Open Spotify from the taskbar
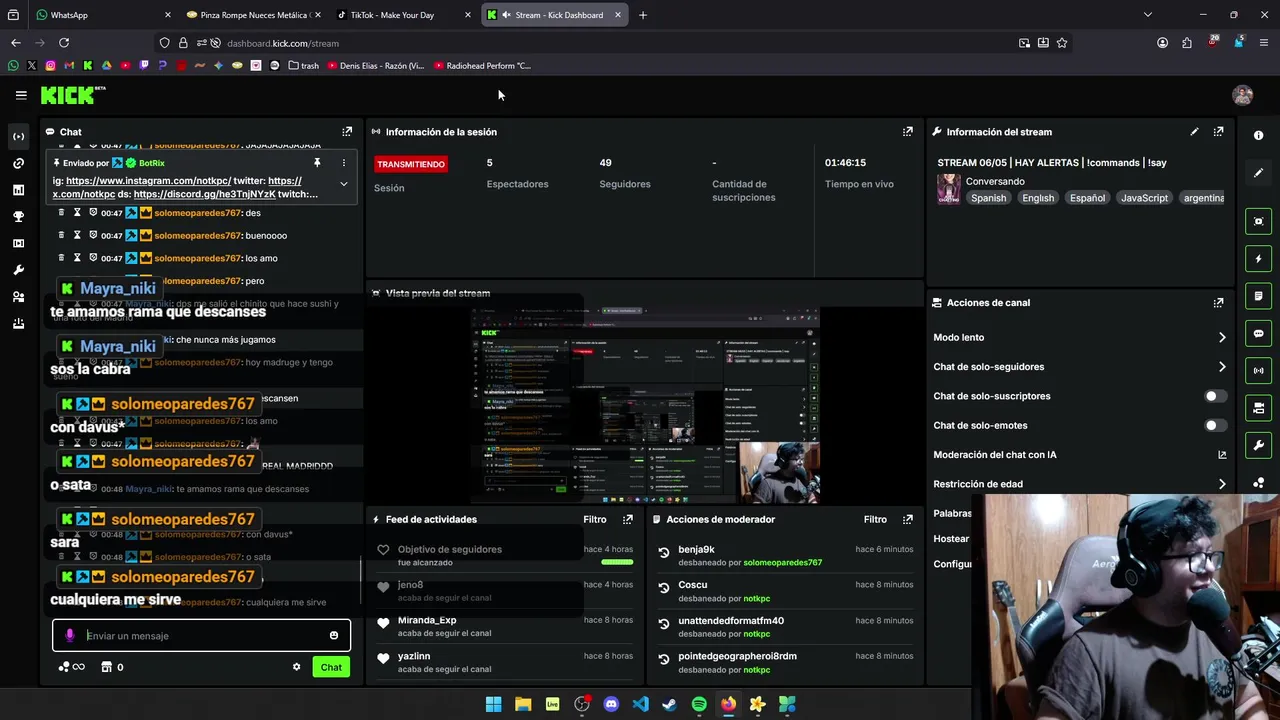 click(699, 704)
